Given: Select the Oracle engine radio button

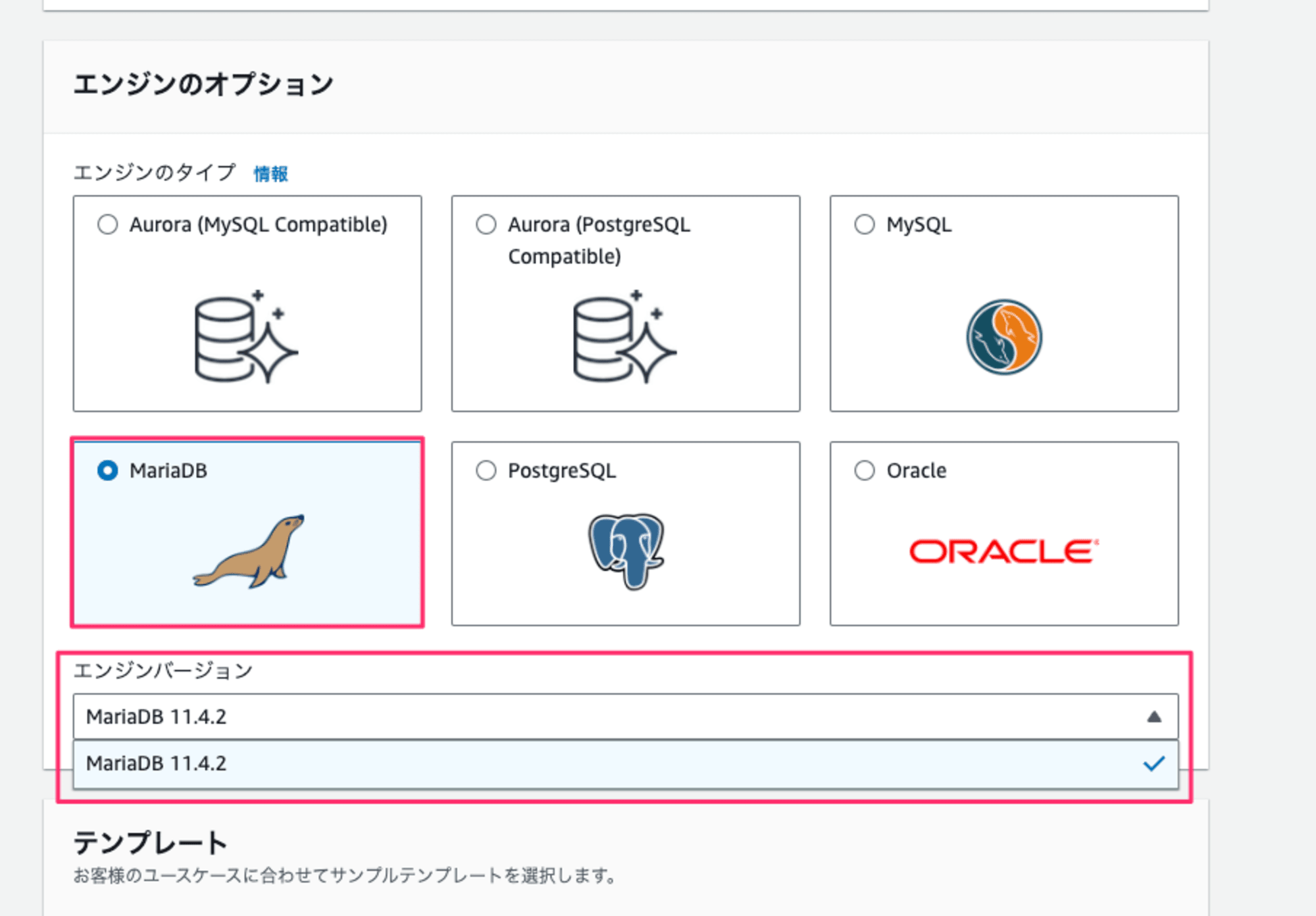Looking at the screenshot, I should tap(864, 471).
